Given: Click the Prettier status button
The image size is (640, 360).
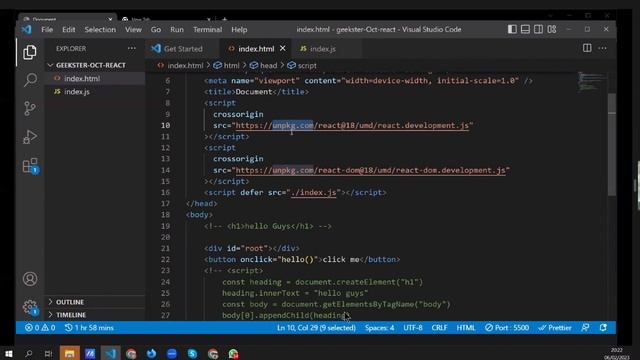Looking at the screenshot, I should pyautogui.click(x=555, y=328).
